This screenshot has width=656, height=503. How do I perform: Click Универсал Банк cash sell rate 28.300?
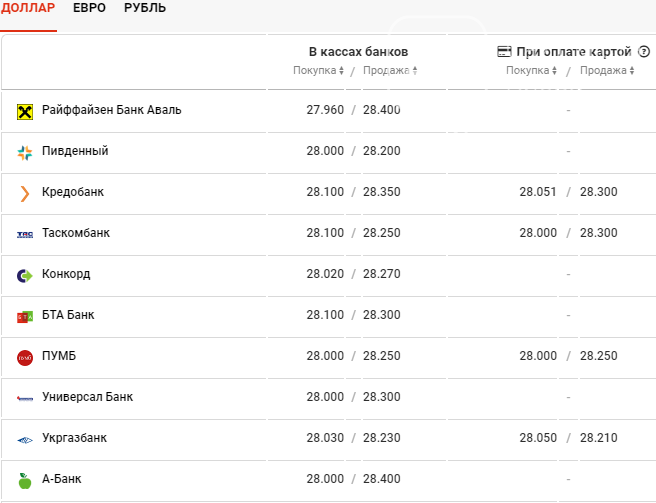coord(382,397)
